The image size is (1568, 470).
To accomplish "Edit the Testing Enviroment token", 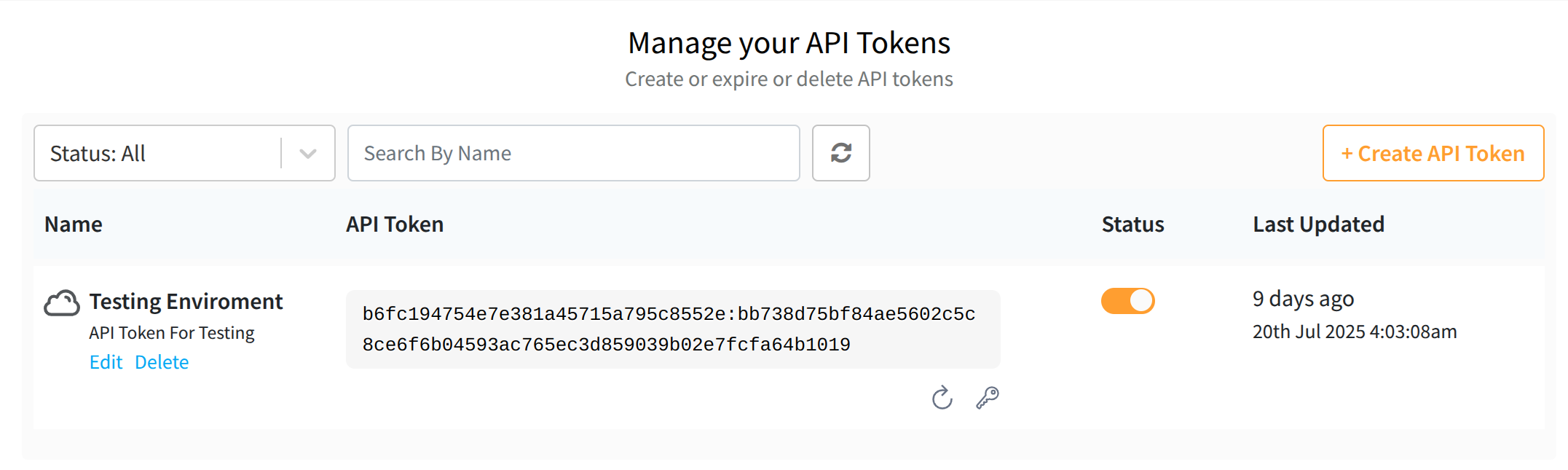I will click(106, 362).
